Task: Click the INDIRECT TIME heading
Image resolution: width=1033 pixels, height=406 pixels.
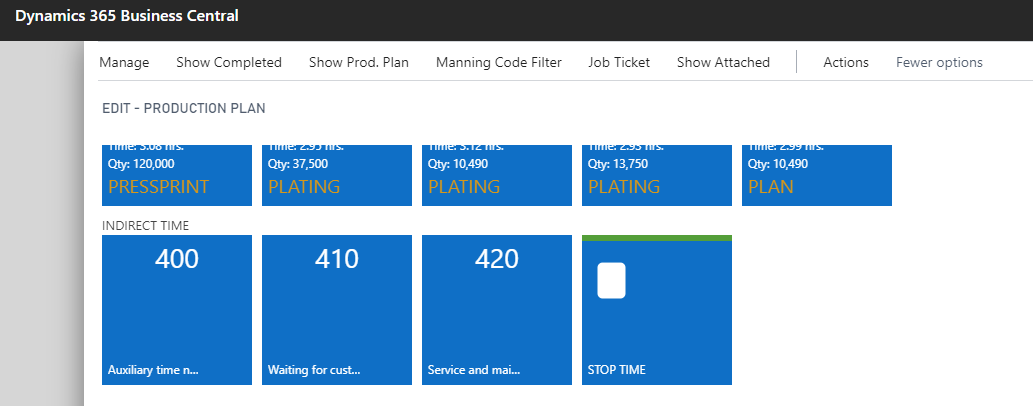Action: click(x=146, y=225)
